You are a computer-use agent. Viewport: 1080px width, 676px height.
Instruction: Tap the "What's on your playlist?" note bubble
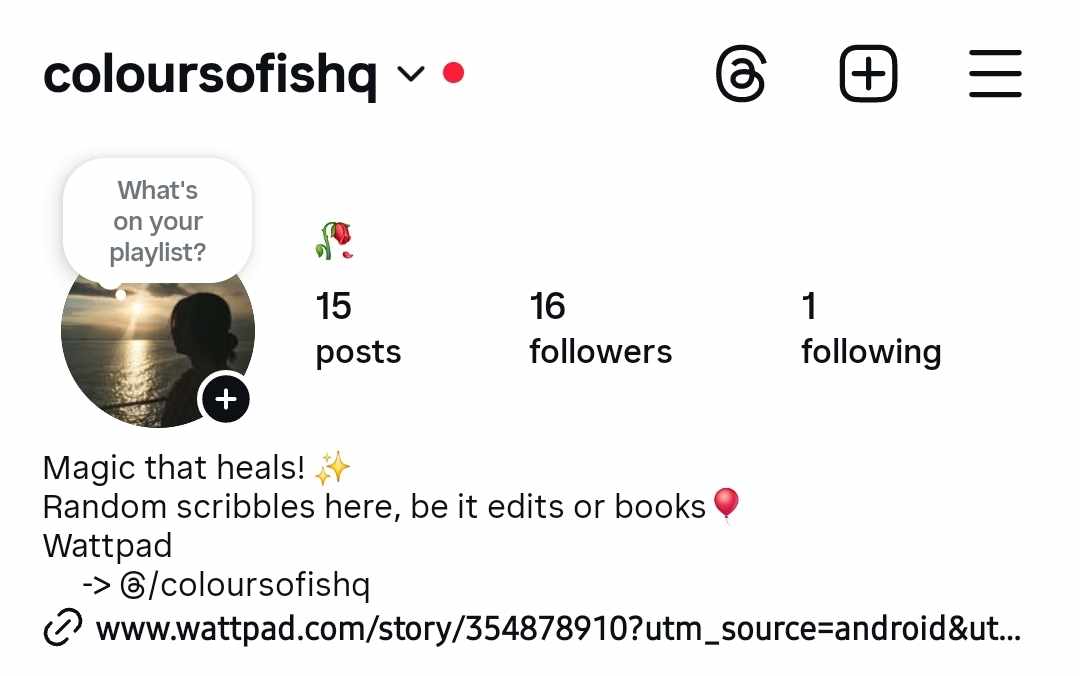158,221
